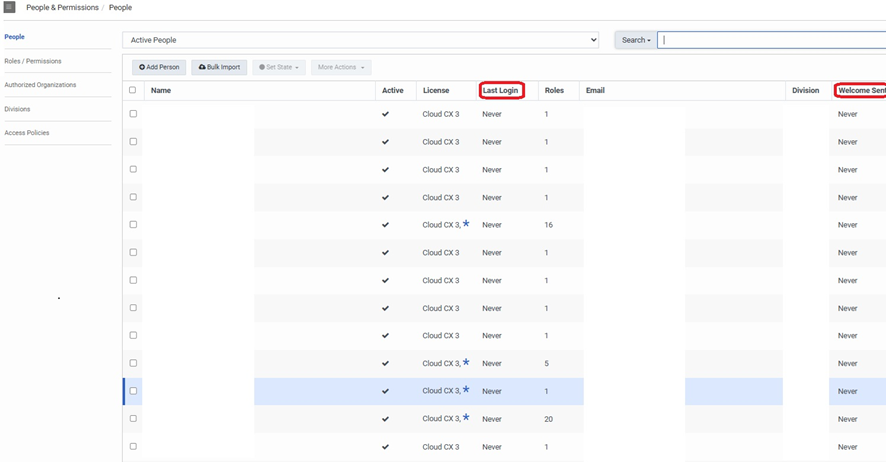Open Authorized Organizations in the sidebar
886x462 pixels.
click(x=40, y=85)
